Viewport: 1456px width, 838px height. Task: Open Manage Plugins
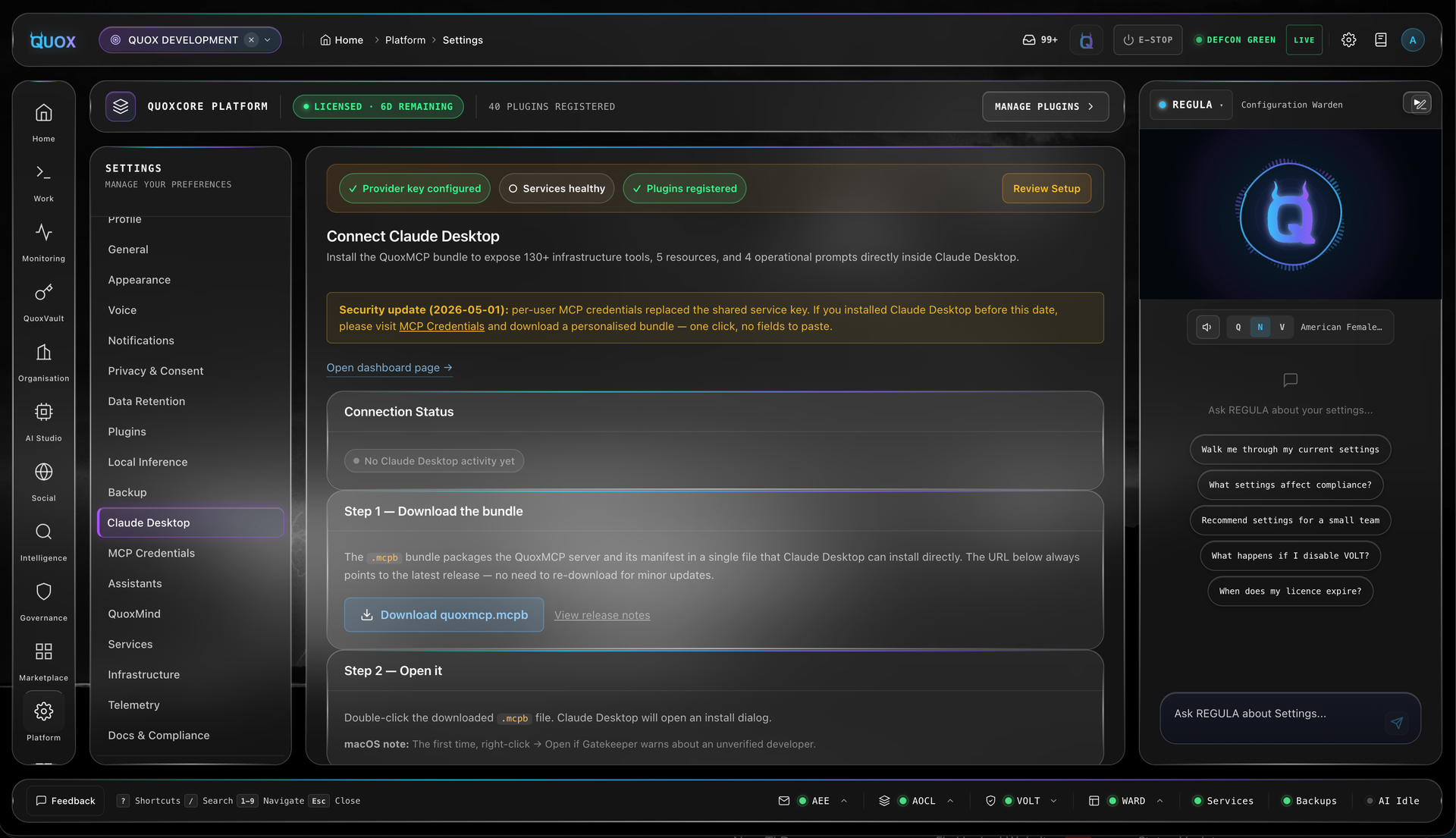1045,107
